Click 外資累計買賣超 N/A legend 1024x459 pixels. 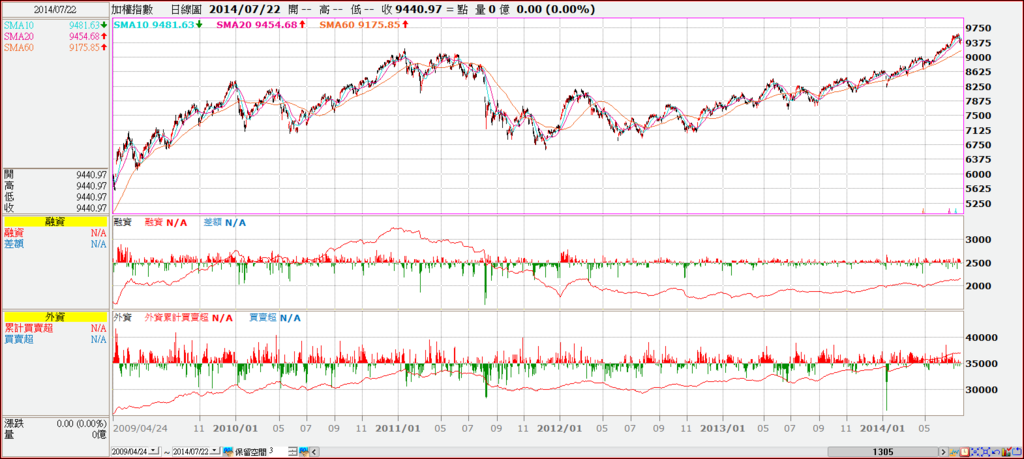click(x=189, y=317)
